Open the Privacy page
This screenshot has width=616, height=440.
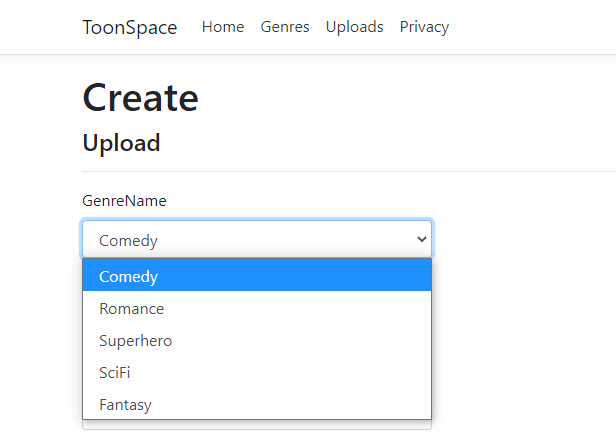tap(424, 27)
